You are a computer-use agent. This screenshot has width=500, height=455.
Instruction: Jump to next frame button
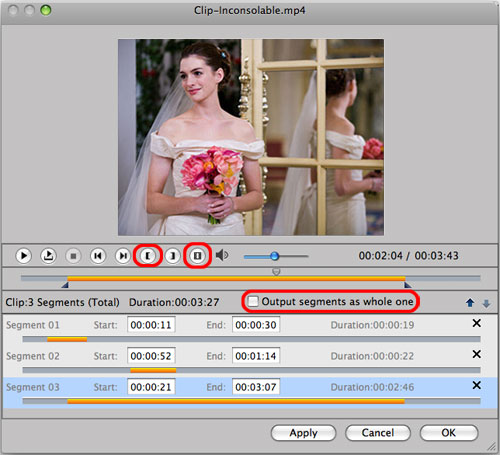point(123,256)
